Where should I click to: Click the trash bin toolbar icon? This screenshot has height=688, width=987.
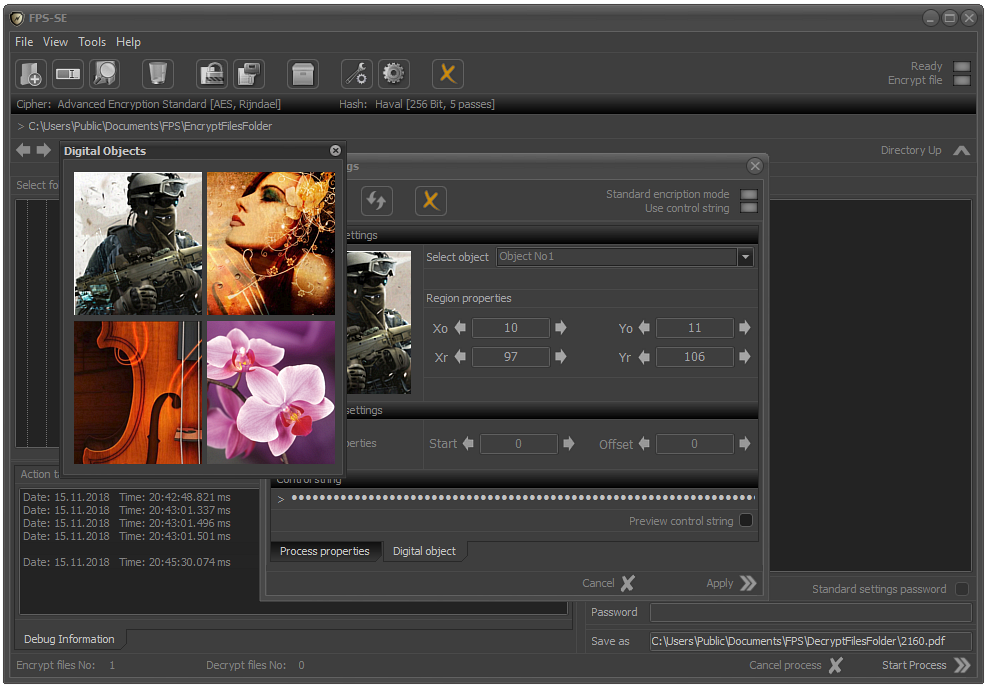point(158,73)
